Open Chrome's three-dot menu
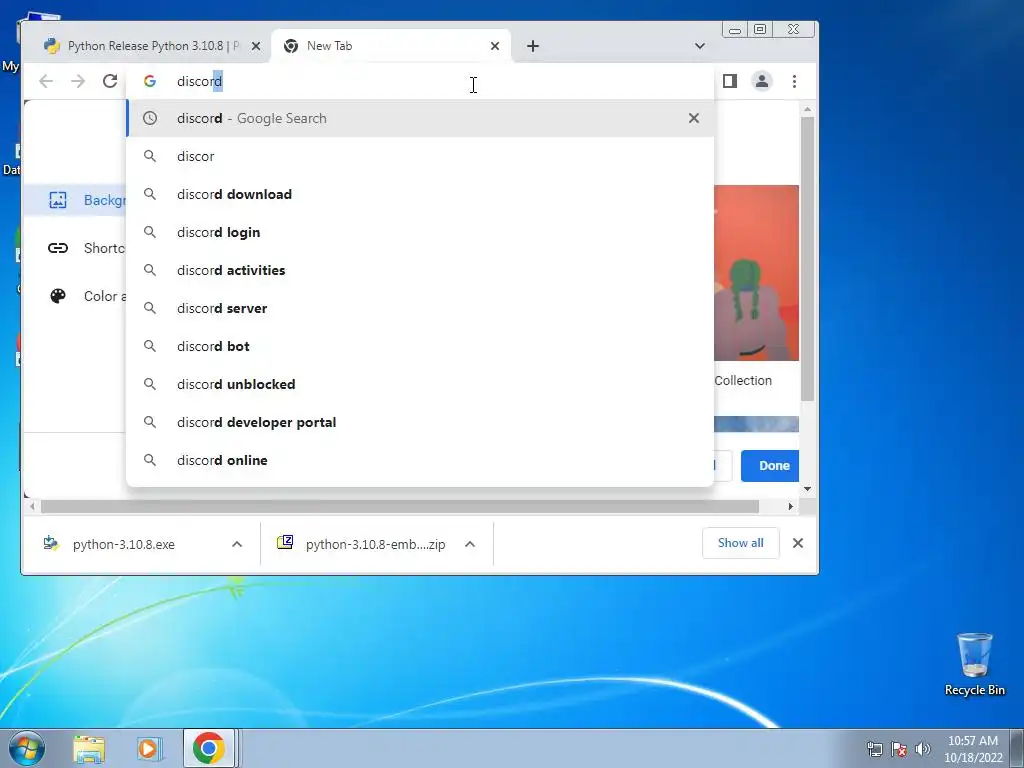 pyautogui.click(x=794, y=81)
